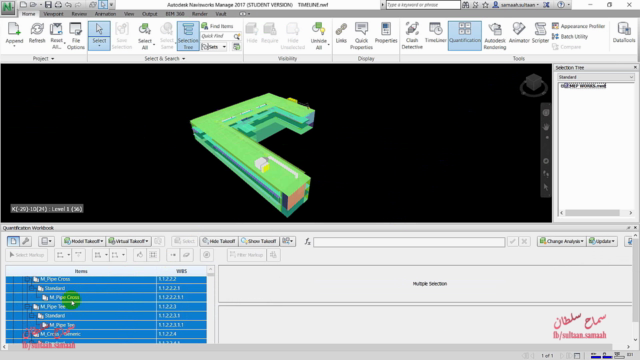Open the Animator tool
640x360 pixels.
coord(519,33)
